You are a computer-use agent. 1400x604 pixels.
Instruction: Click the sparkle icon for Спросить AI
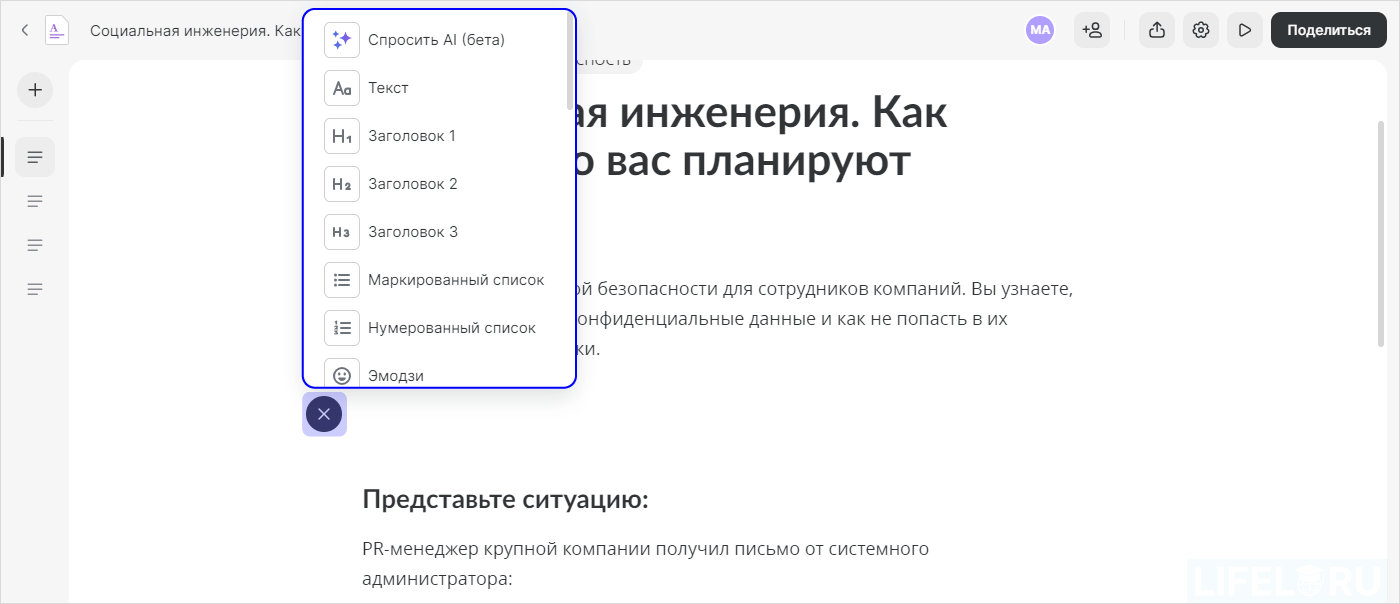[x=341, y=39]
